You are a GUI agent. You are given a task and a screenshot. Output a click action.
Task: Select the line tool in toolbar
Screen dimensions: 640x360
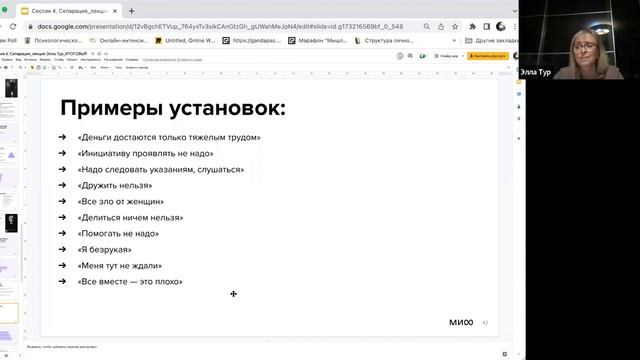pyautogui.click(x=60, y=67)
